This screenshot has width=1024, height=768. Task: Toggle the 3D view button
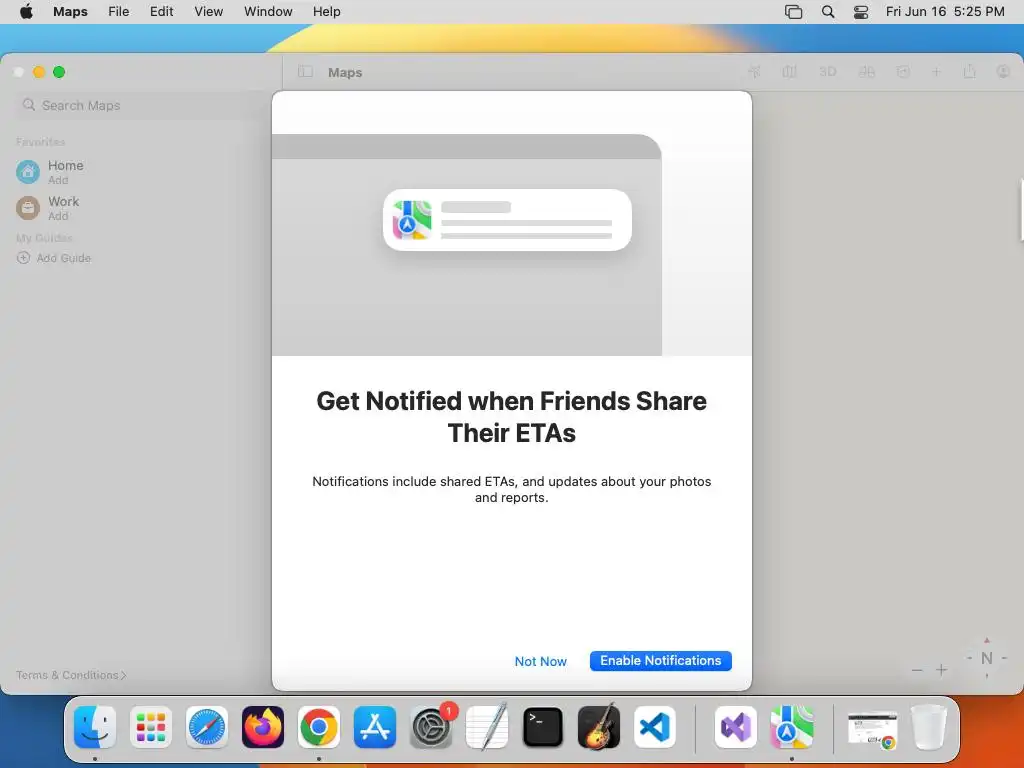point(827,72)
